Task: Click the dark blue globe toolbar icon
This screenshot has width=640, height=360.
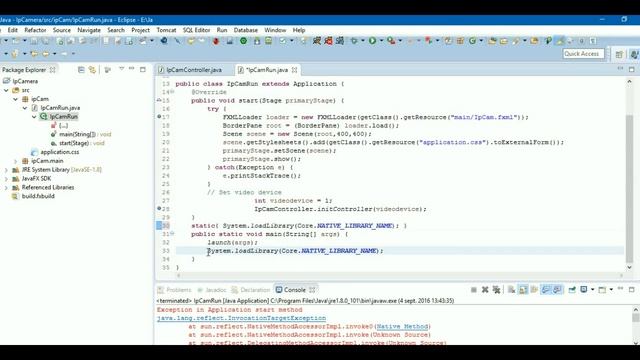Action: tap(164, 41)
